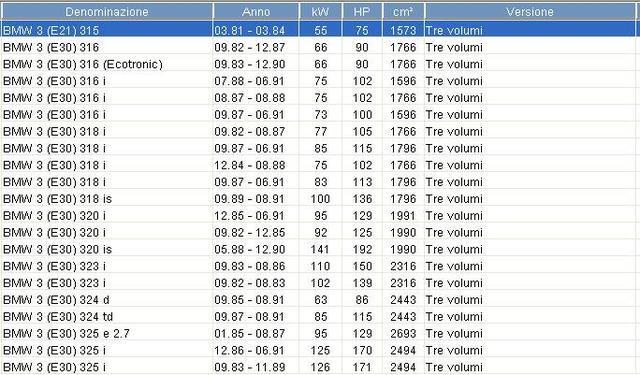640x375 pixels.
Task: Select the BMW 3 (E30) 316 (Ecotronic) row
Action: click(x=318, y=64)
